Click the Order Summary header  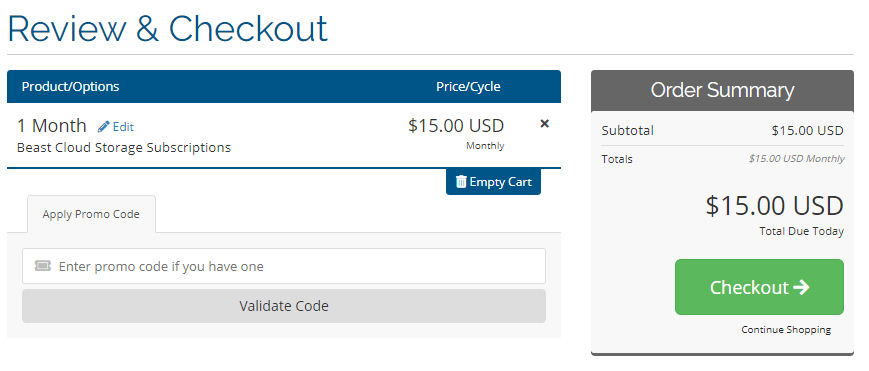pos(722,90)
